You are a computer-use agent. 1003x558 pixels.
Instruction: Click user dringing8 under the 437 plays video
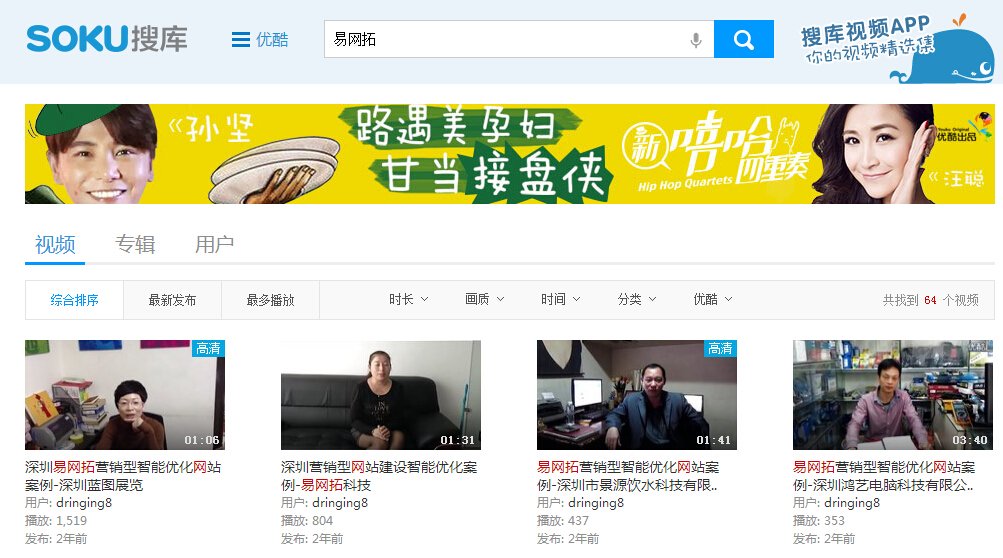pos(596,503)
